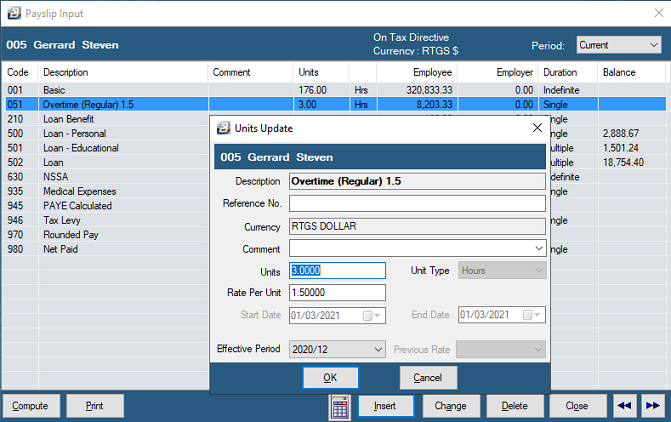Image resolution: width=671 pixels, height=422 pixels.
Task: Click the Currency field RTGS DOLLAR
Action: 417,226
